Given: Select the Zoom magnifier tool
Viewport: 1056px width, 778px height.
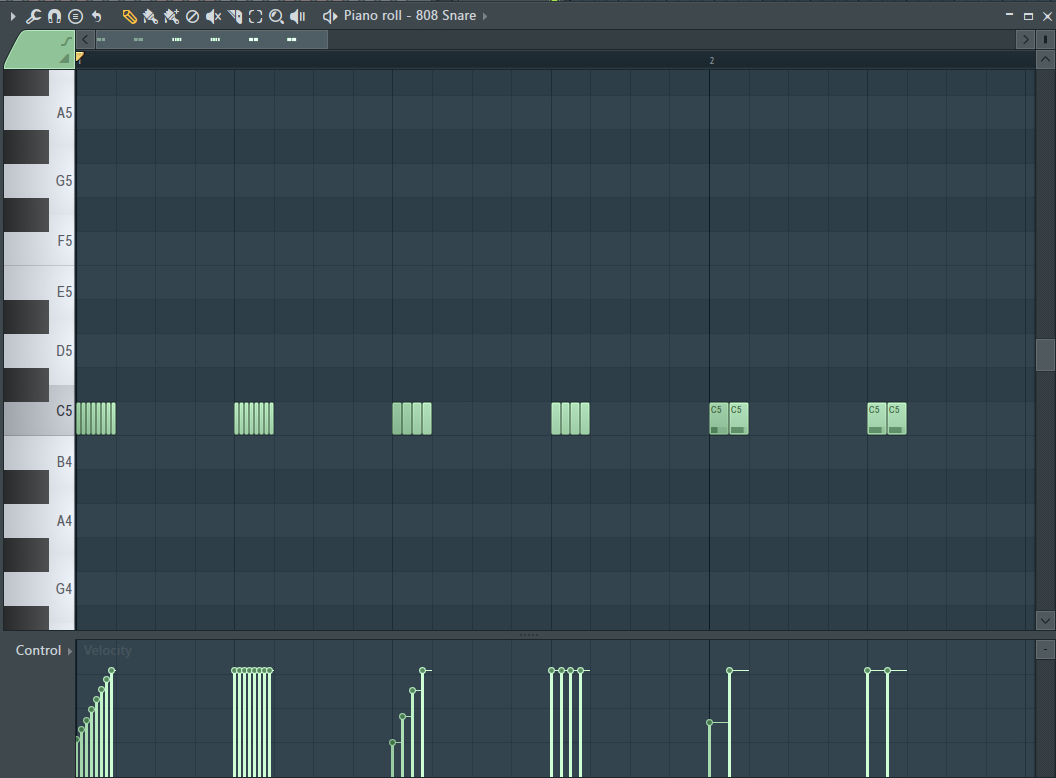Looking at the screenshot, I should click(x=276, y=16).
